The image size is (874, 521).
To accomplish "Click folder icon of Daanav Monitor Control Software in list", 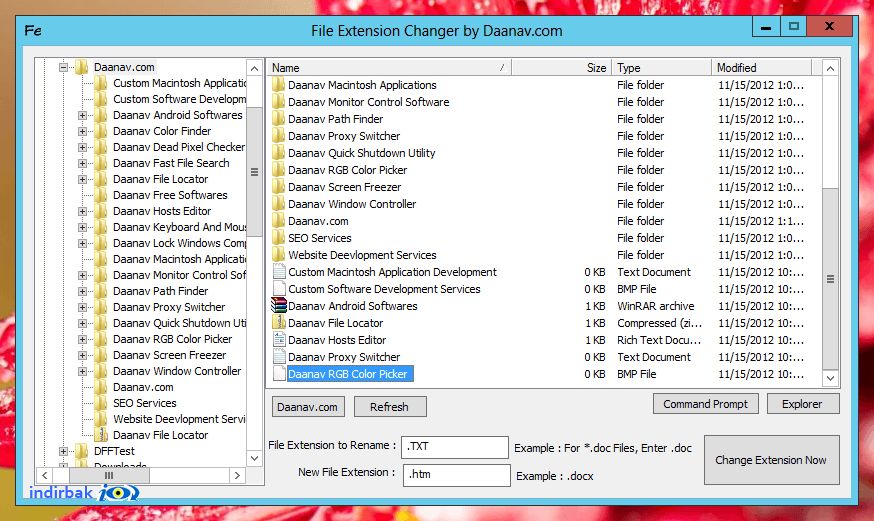I will coord(279,102).
